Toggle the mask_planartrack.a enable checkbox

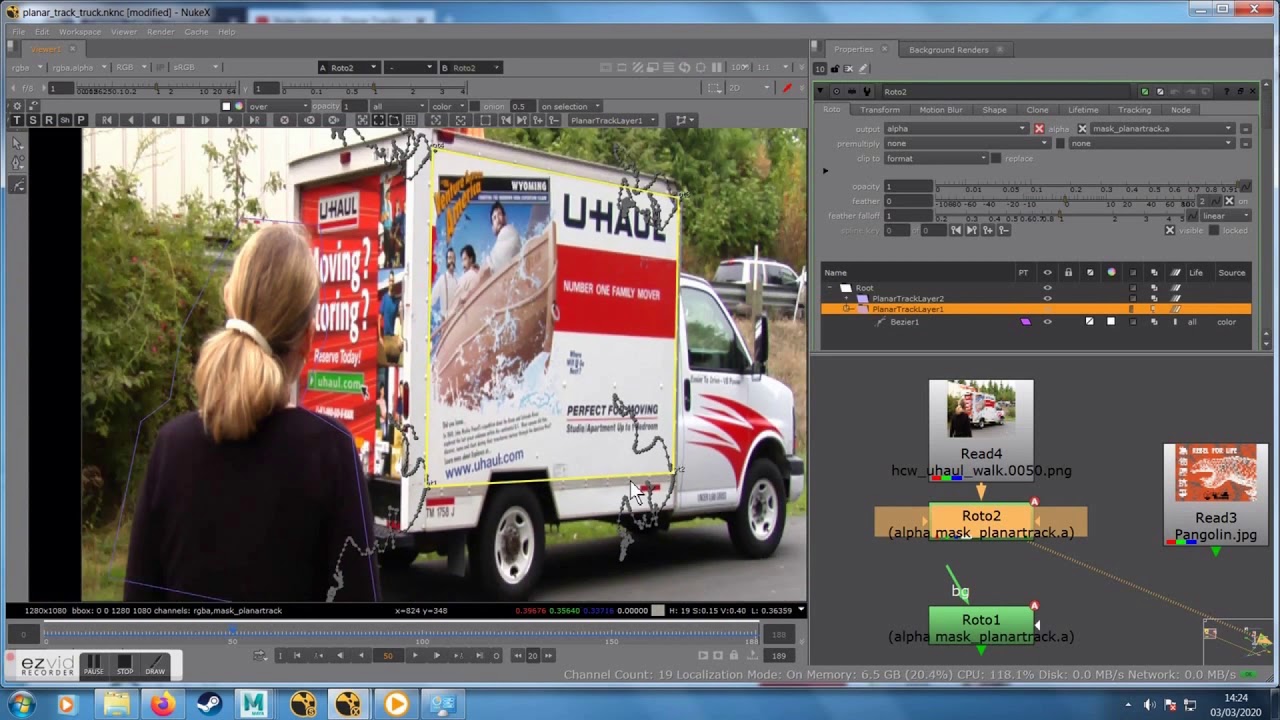(x=1082, y=129)
